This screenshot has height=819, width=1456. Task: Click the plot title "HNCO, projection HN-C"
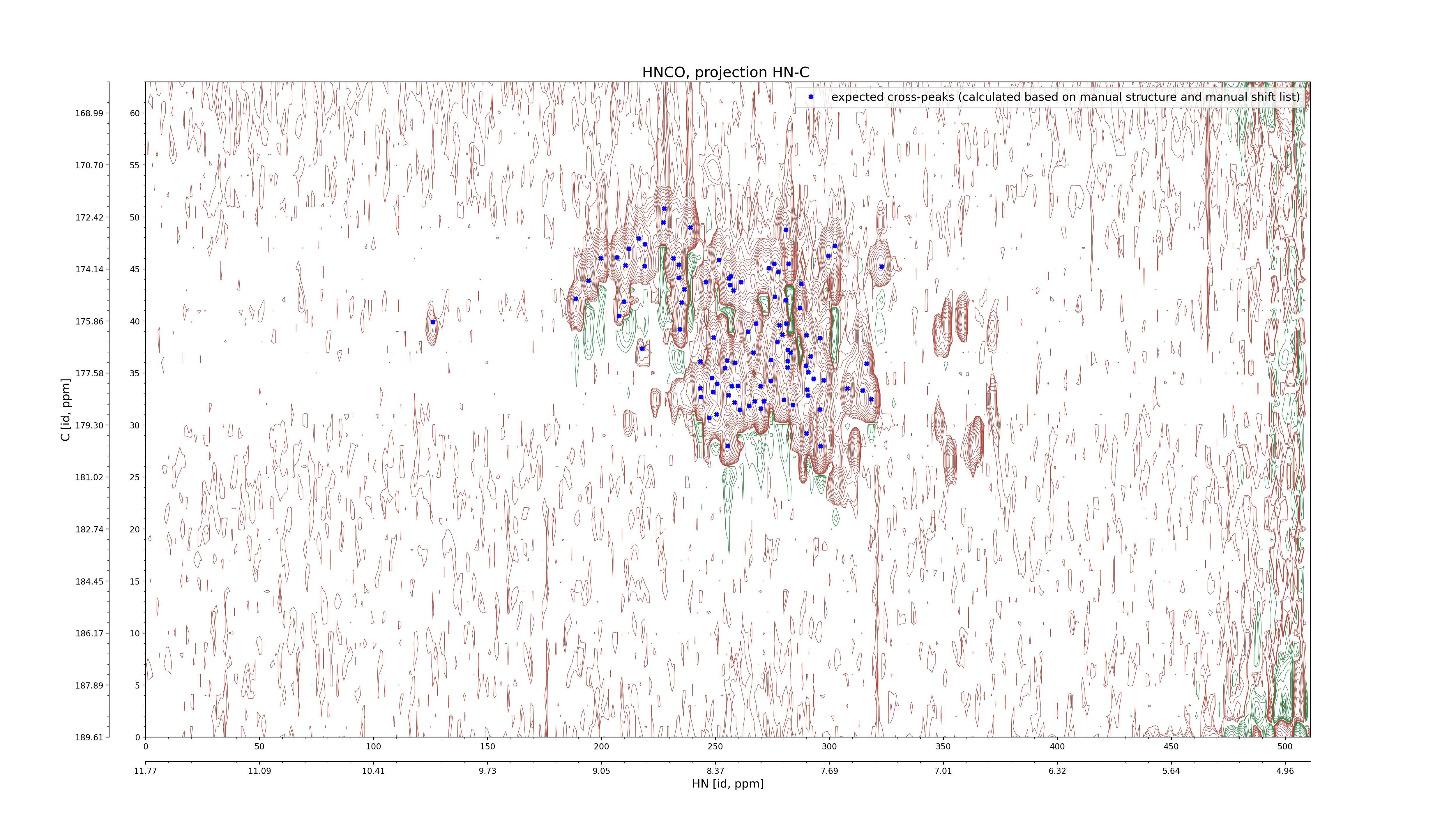pyautogui.click(x=726, y=72)
